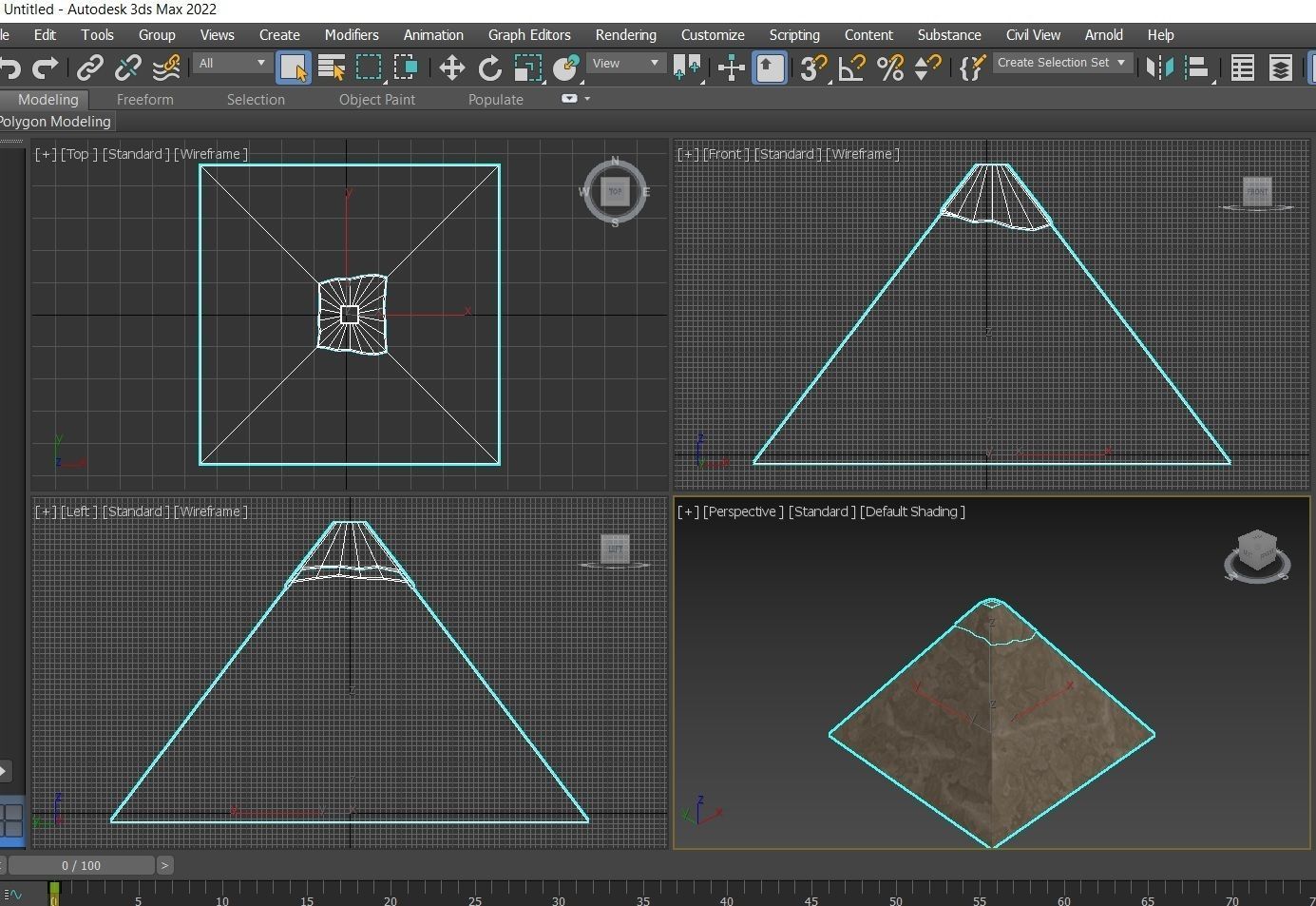This screenshot has width=1316, height=906.
Task: Click the Mirror tool icon
Action: point(1159,67)
